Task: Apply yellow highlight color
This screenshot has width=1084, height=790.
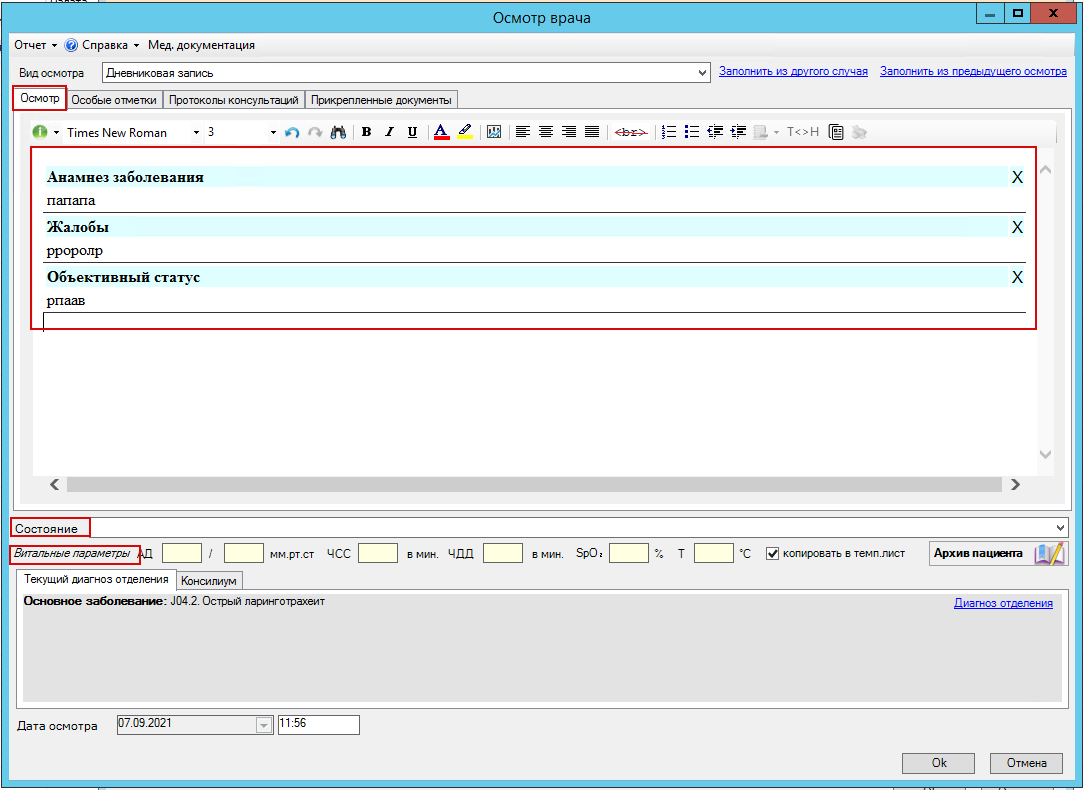Action: click(x=465, y=132)
